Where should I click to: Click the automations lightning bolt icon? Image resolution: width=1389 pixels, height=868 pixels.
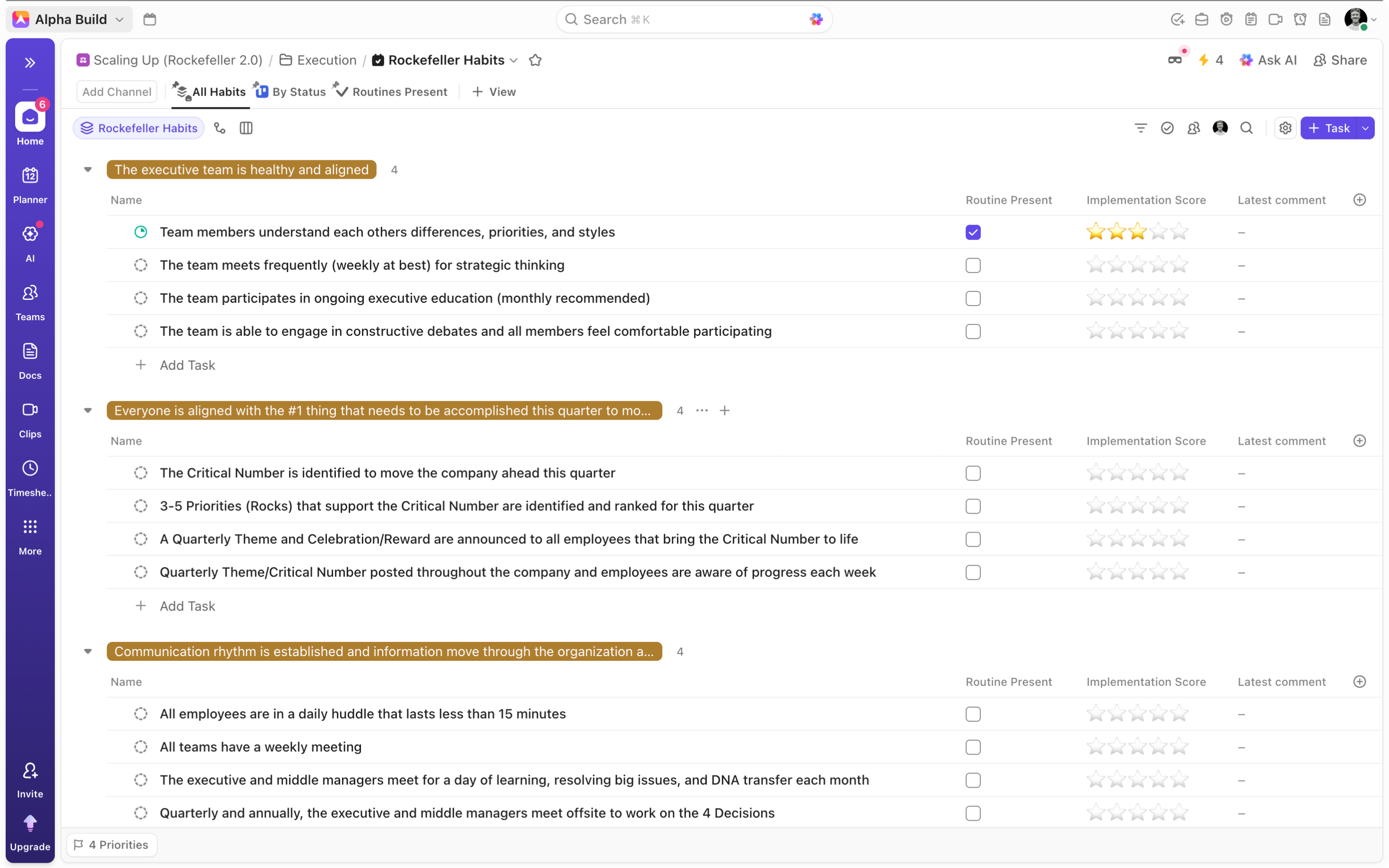point(1204,60)
